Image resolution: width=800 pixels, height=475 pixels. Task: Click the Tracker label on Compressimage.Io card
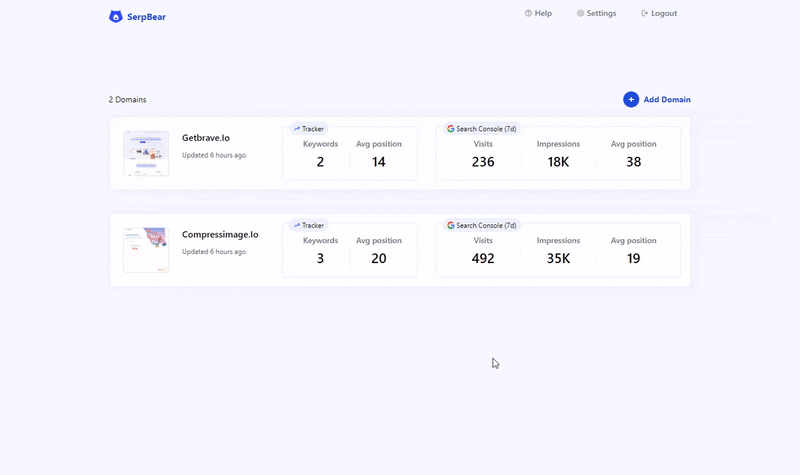pos(313,226)
